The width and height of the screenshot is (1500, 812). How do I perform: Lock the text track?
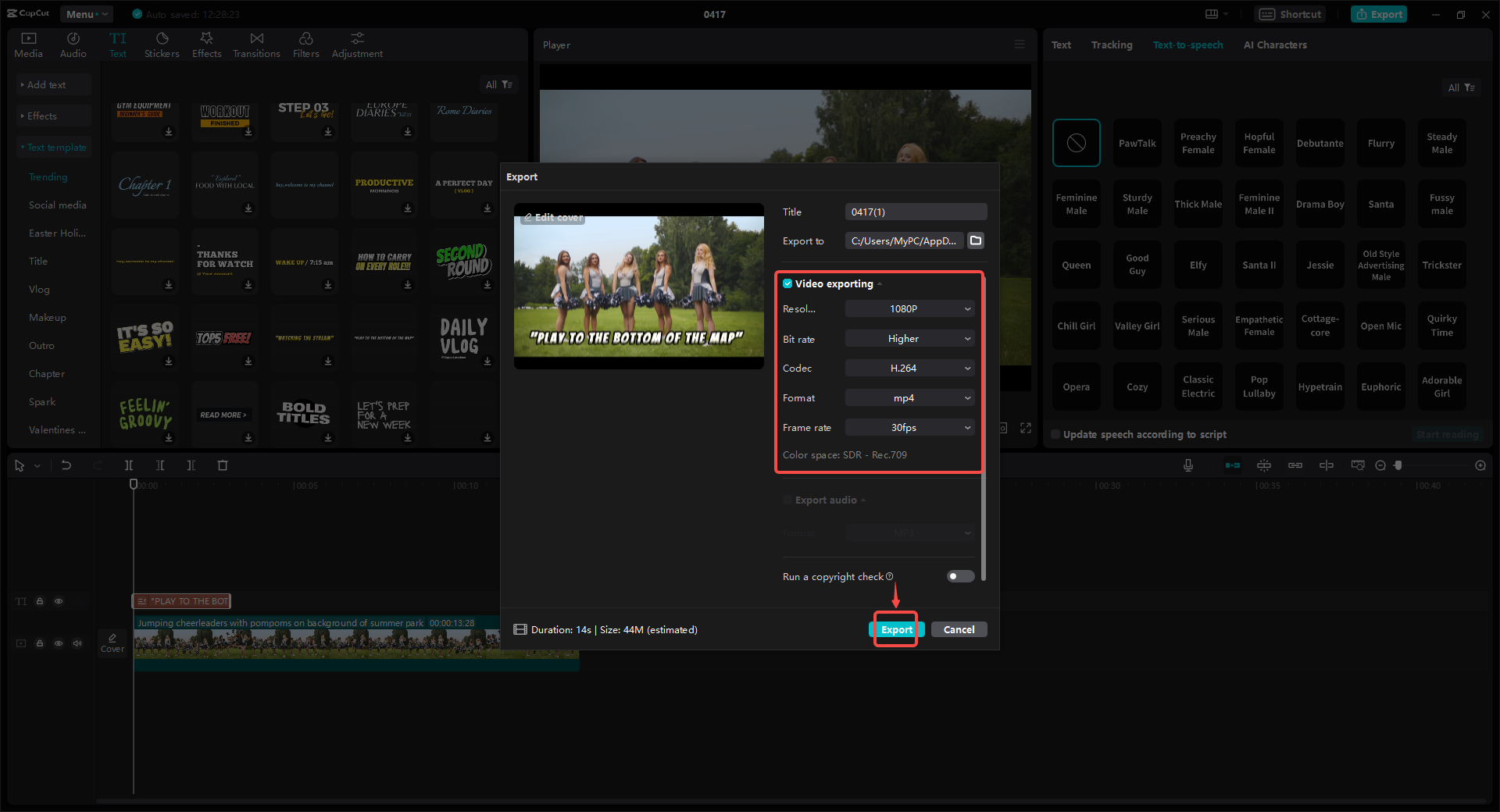pyautogui.click(x=40, y=601)
